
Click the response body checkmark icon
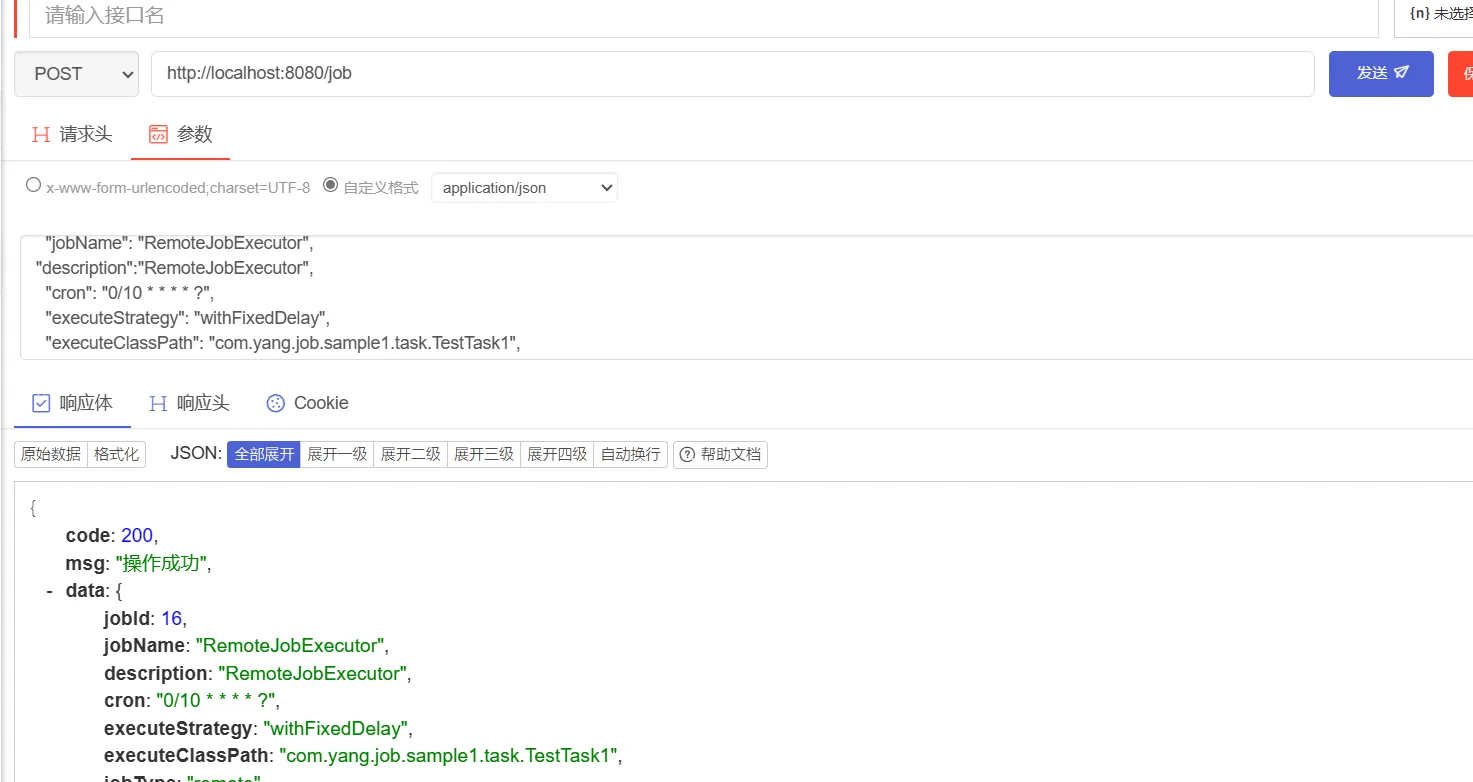(x=41, y=403)
